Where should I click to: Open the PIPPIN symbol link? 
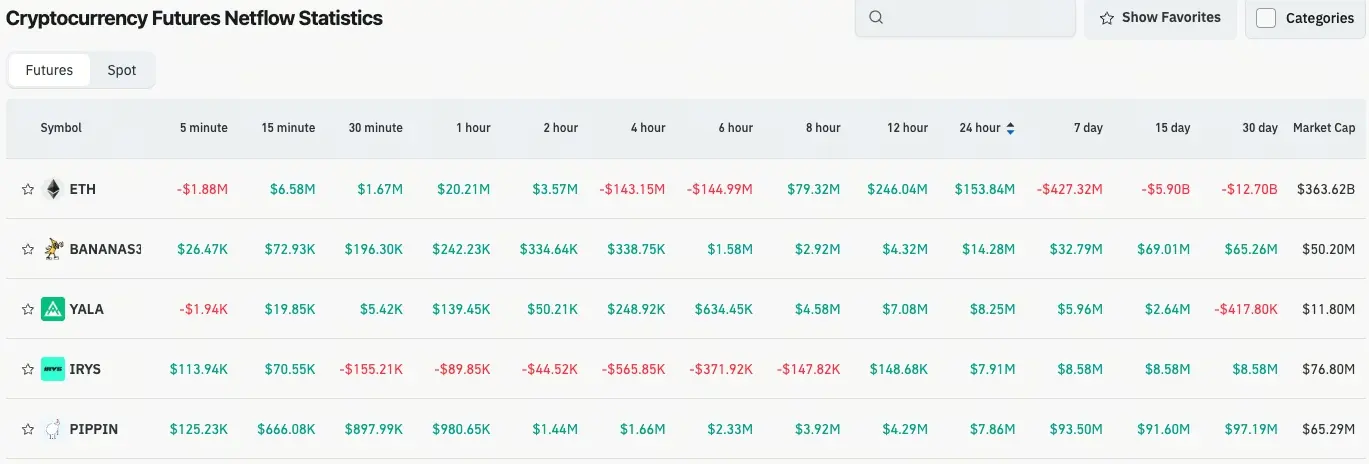(x=94, y=429)
